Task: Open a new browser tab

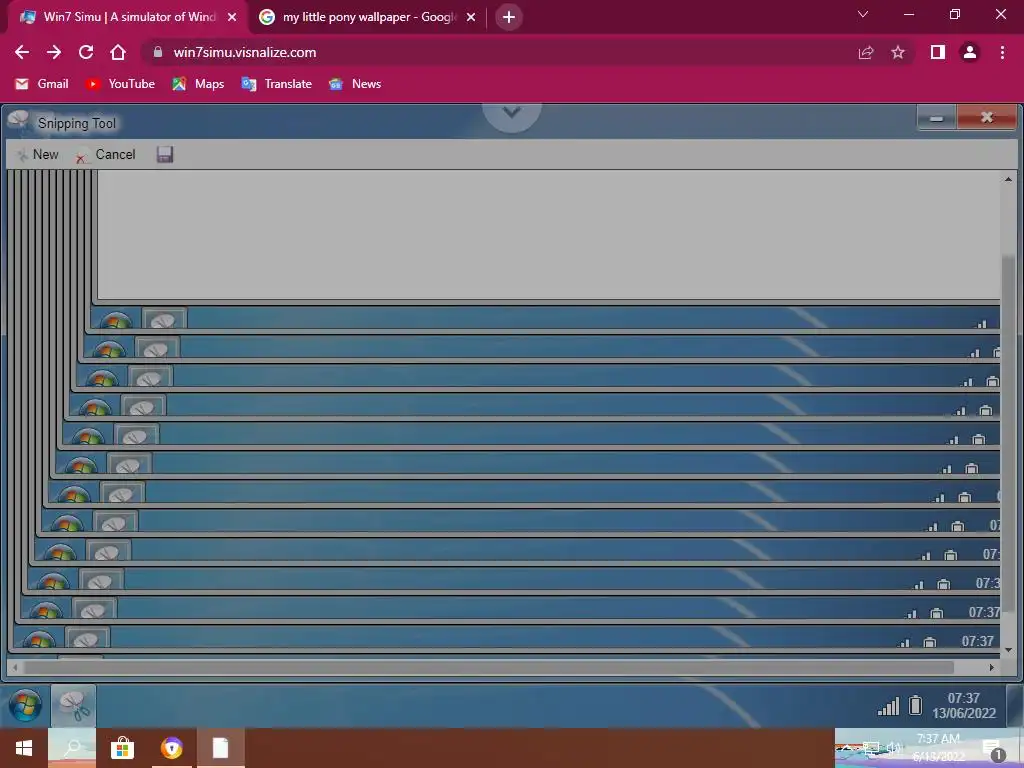Action: 509,17
